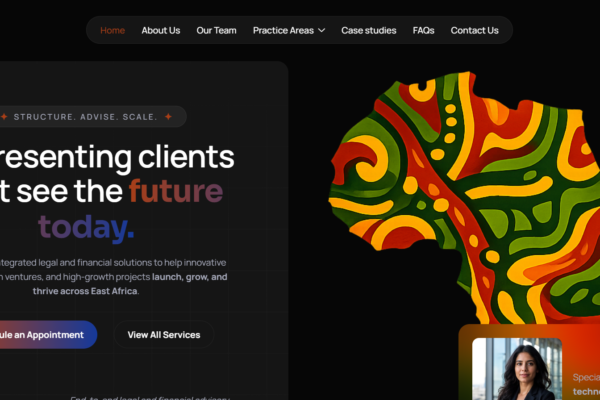Click the gradient word "future" in headline
Image resolution: width=600 pixels, height=400 pixels.
pyautogui.click(x=176, y=191)
